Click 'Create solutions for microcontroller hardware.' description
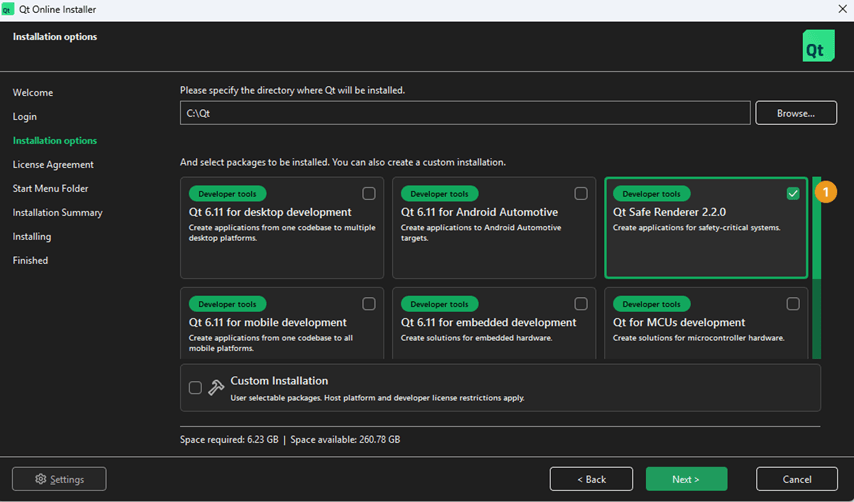 coord(699,338)
